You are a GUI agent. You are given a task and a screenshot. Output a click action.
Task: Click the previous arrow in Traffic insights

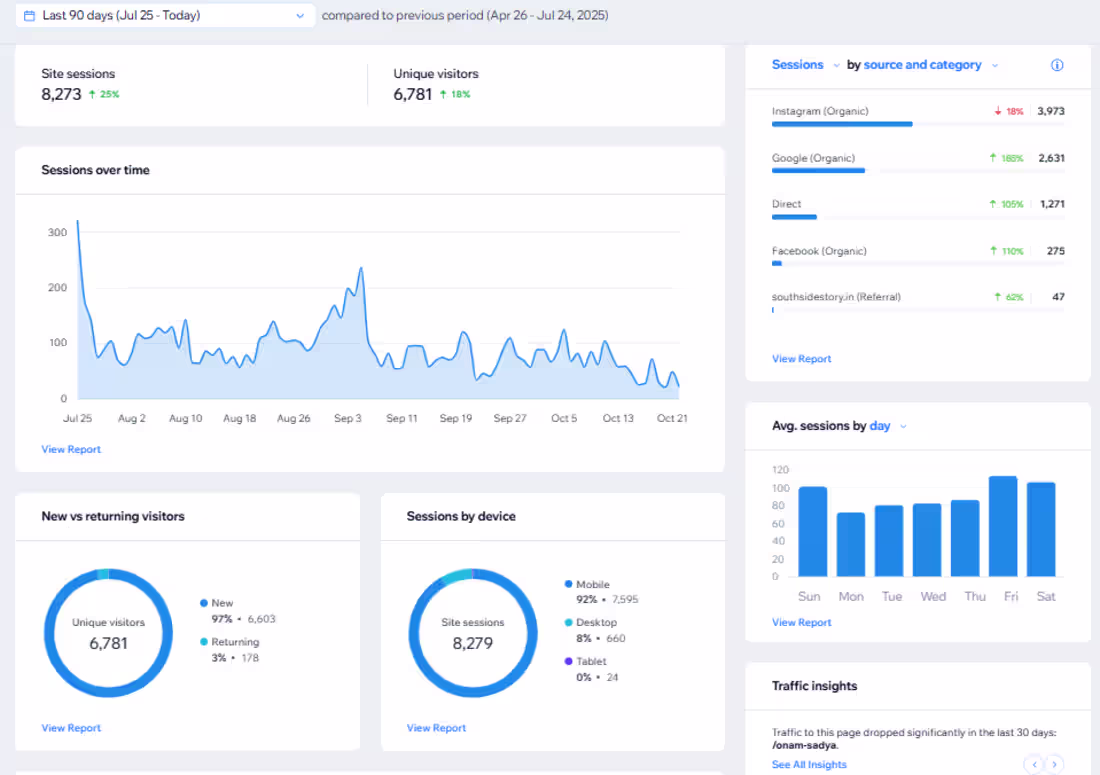tap(1034, 763)
